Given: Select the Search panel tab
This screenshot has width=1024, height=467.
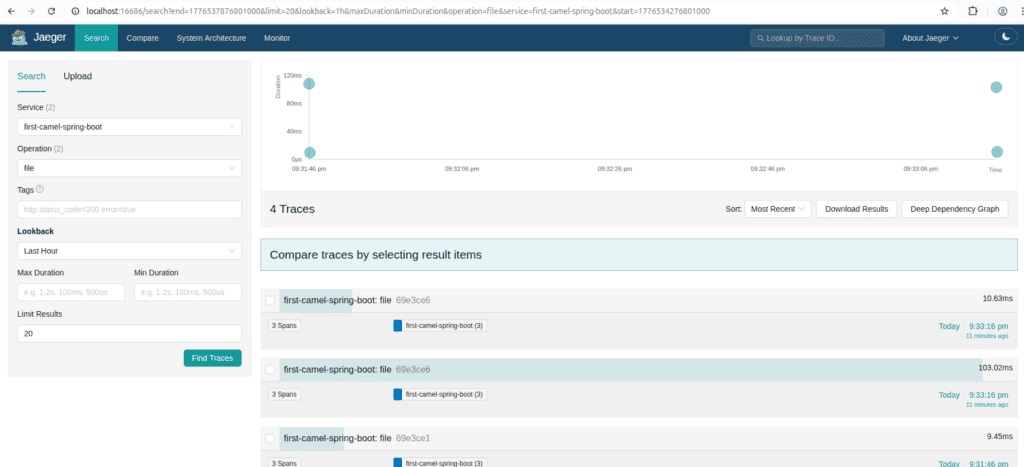Looking at the screenshot, I should pos(31,76).
